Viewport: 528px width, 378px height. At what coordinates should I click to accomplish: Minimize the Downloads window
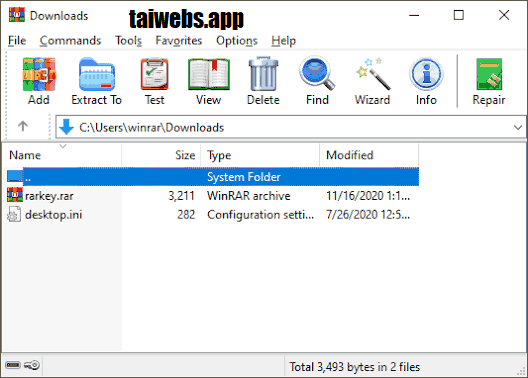tap(414, 15)
